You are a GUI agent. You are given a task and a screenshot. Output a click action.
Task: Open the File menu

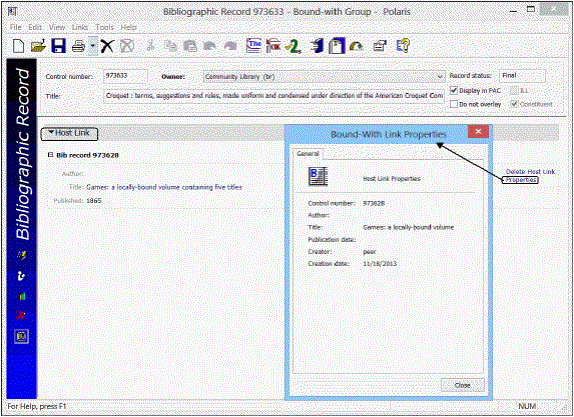click(x=15, y=27)
